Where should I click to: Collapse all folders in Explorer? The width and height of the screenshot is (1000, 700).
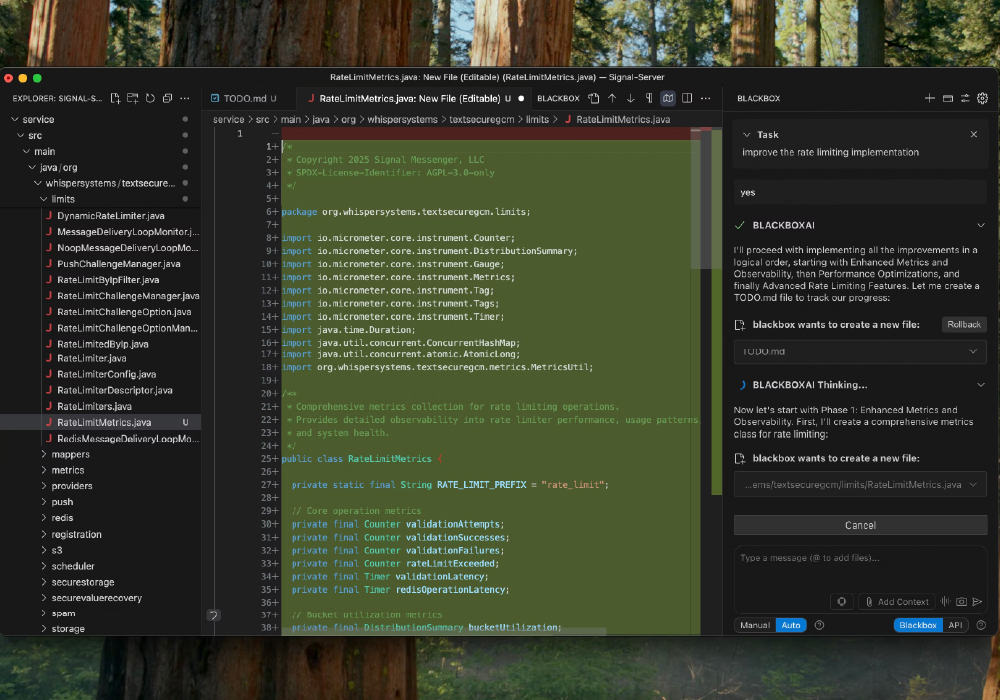[x=166, y=98]
